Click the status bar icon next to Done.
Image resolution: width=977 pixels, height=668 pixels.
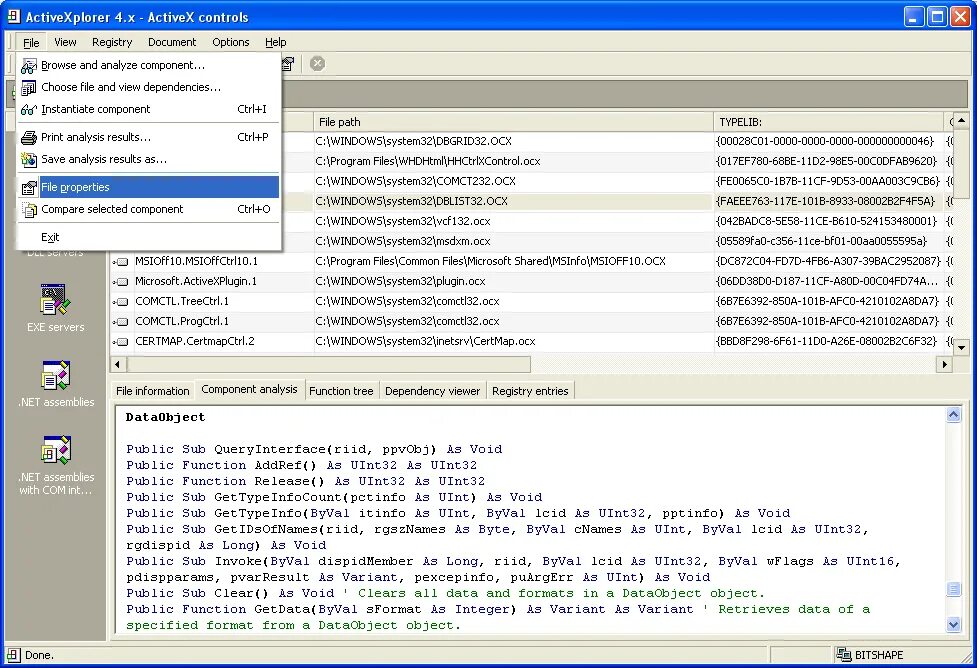pyautogui.click(x=13, y=655)
